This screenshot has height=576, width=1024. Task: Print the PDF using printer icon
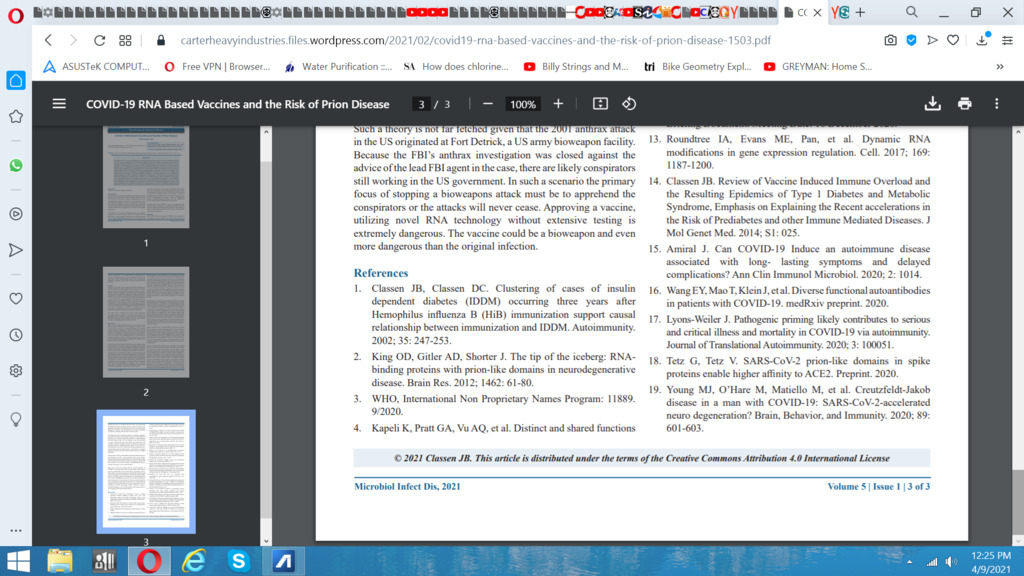click(964, 104)
